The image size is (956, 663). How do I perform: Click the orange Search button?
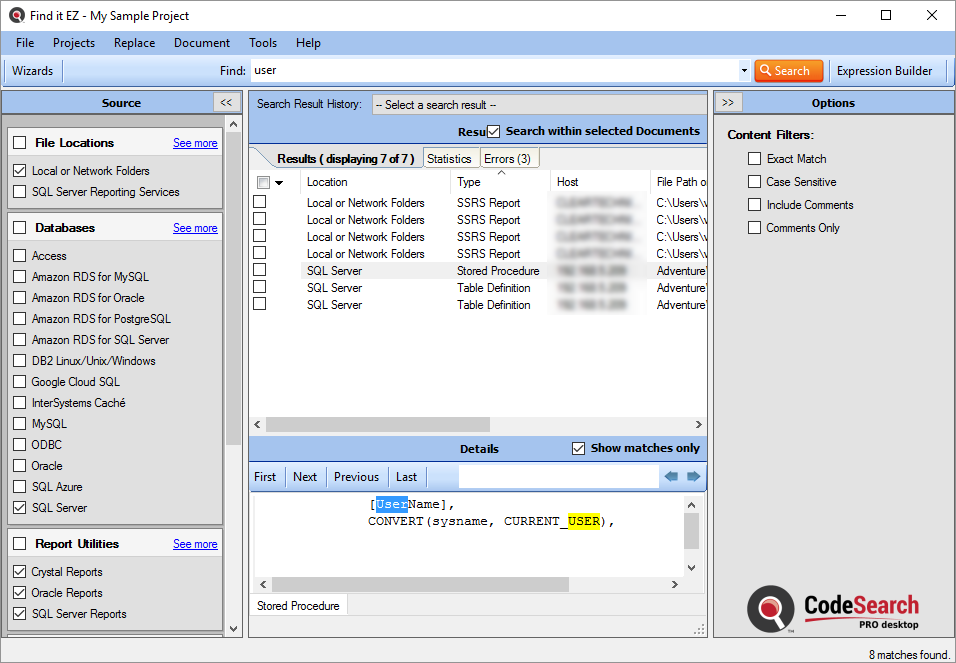tap(788, 71)
